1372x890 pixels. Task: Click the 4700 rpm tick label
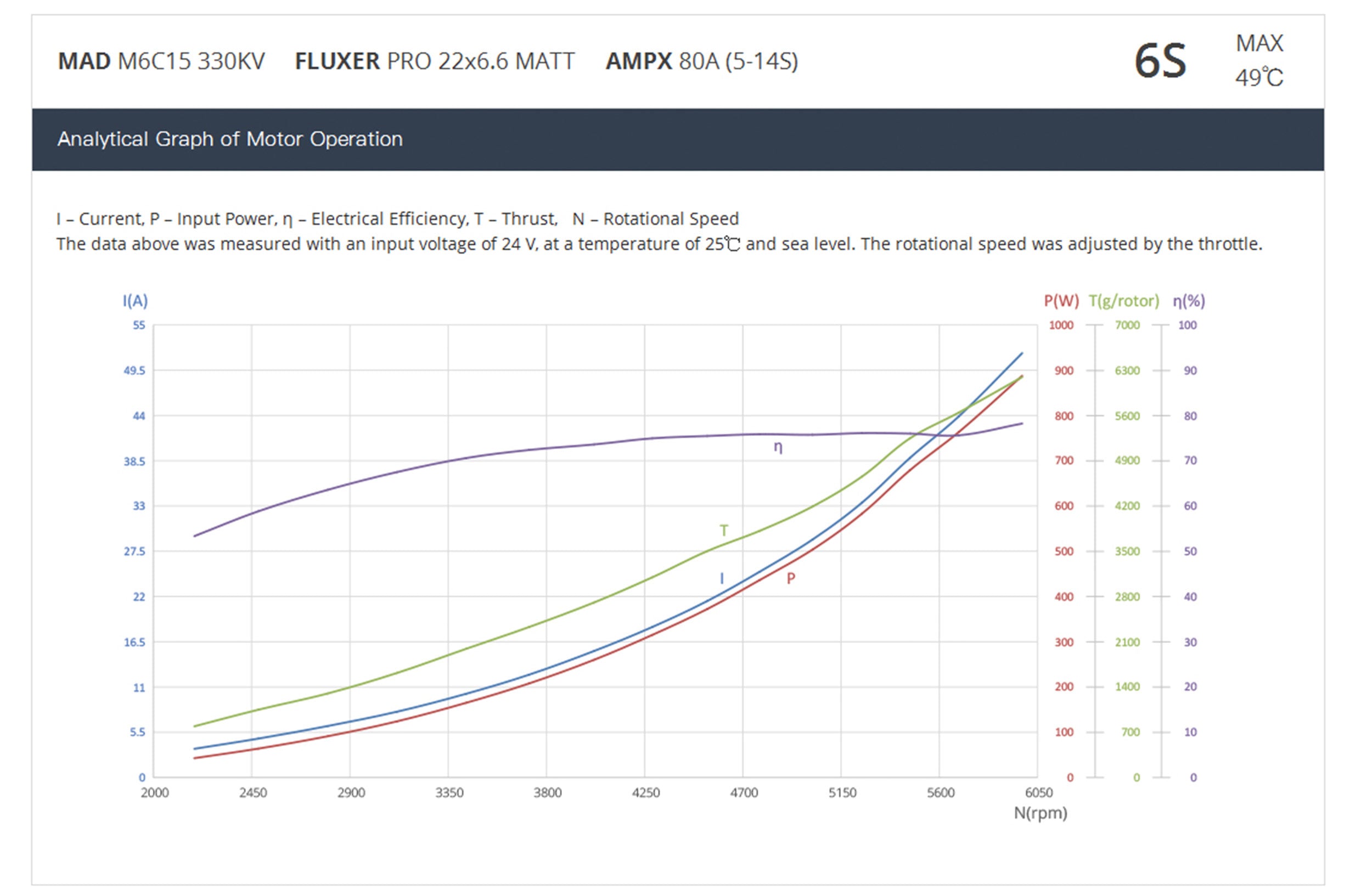pyautogui.click(x=744, y=792)
